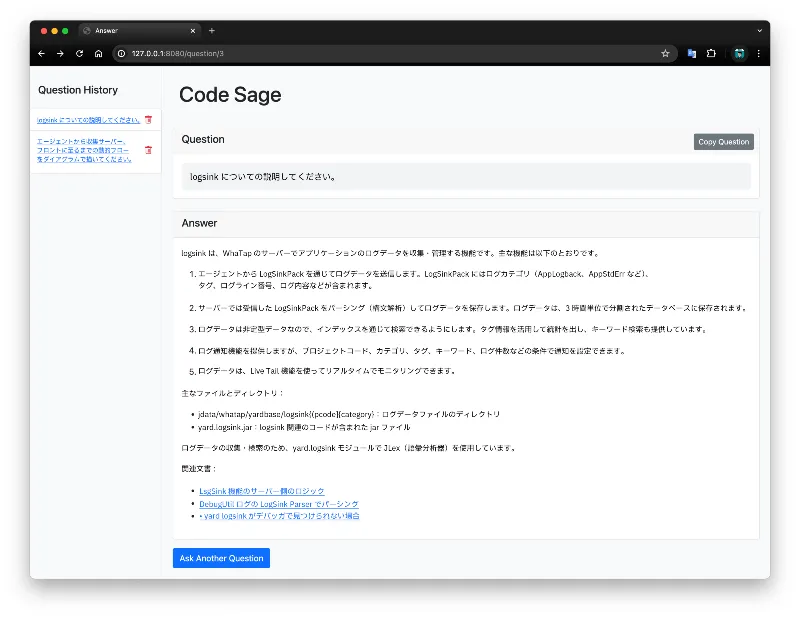Open the extensions puzzle icon

[x=711, y=54]
